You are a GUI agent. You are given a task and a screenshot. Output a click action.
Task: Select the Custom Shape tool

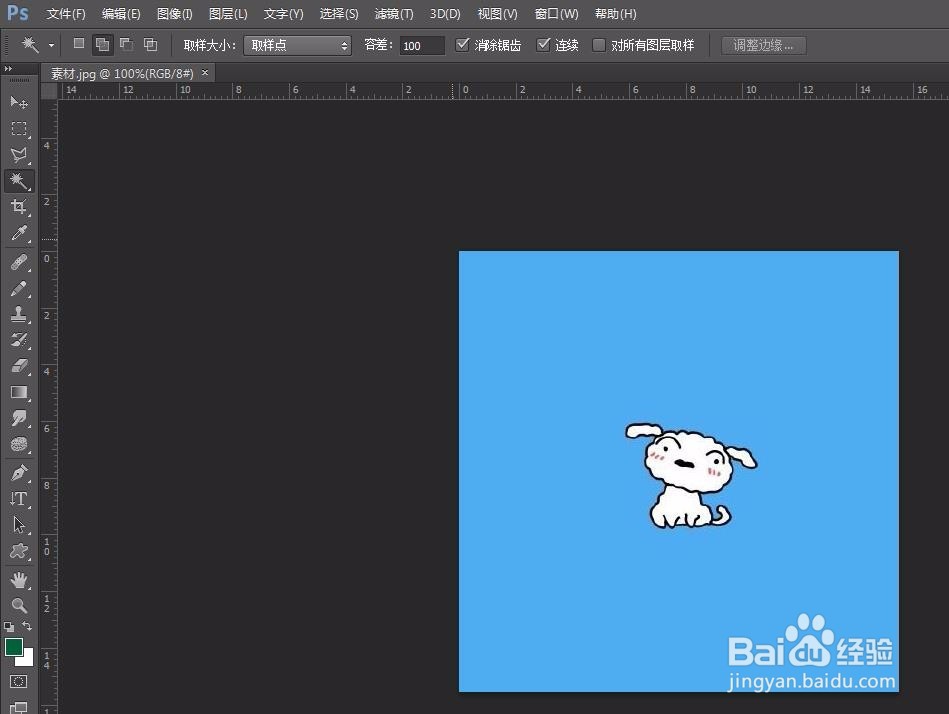pos(19,551)
